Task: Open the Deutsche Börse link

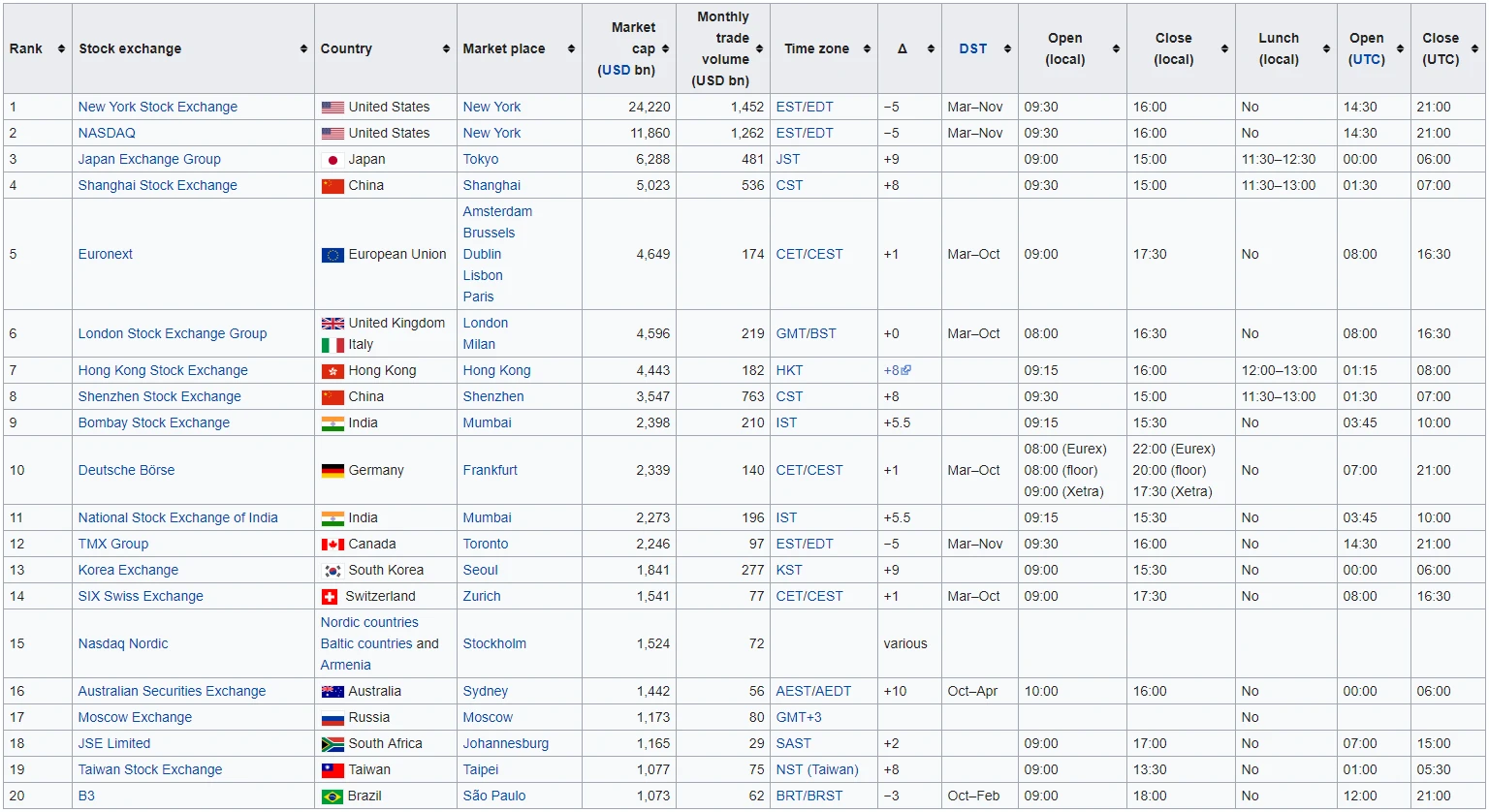Action: 126,470
